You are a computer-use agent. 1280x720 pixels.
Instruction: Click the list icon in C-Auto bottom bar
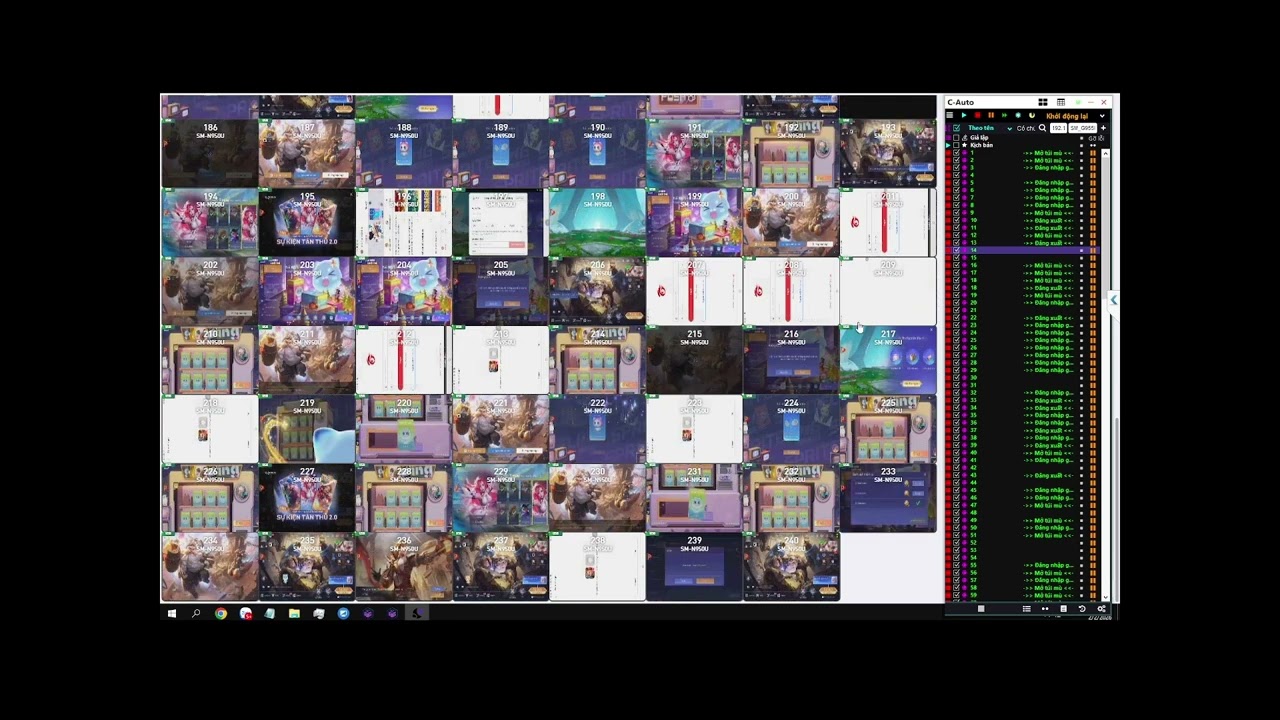click(x=1027, y=608)
